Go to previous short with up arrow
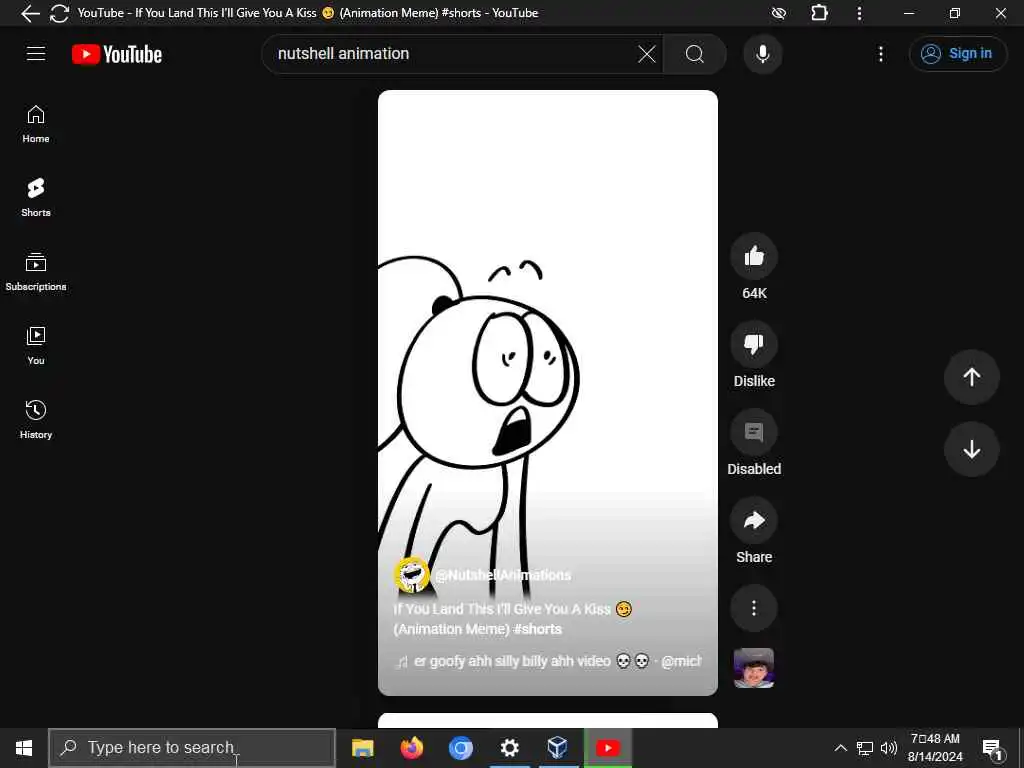 click(972, 377)
